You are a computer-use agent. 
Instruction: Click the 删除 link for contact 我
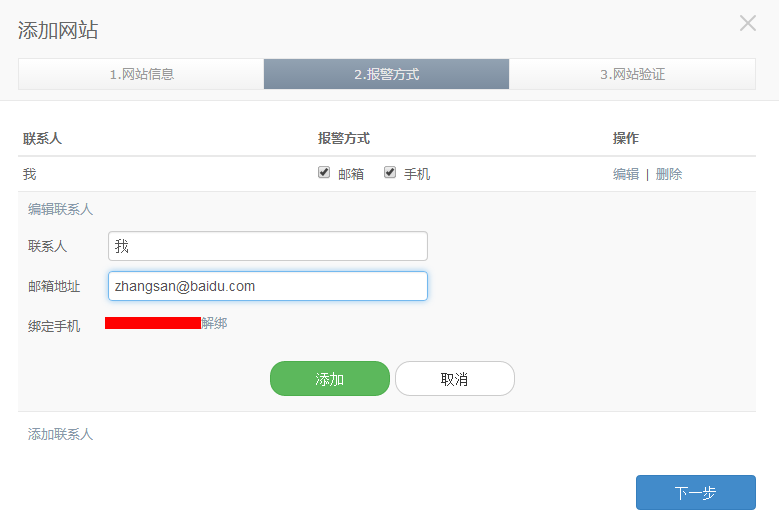(669, 174)
